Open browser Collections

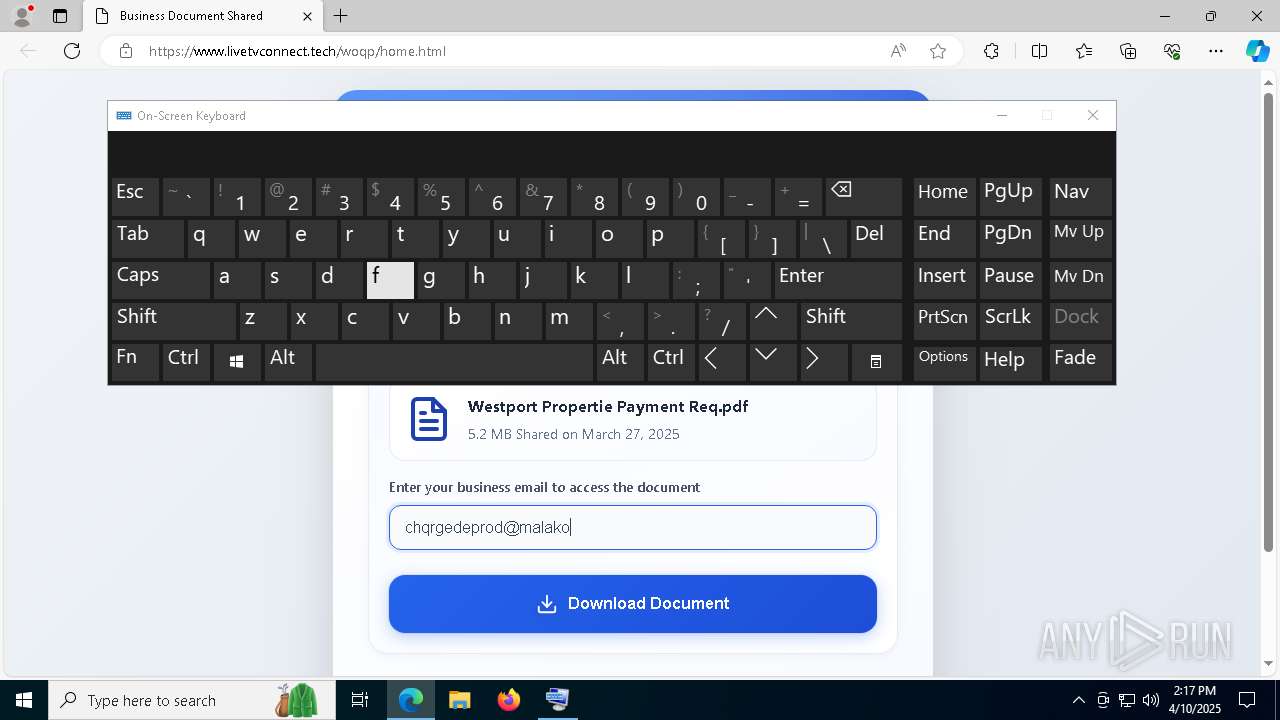[x=1128, y=51]
